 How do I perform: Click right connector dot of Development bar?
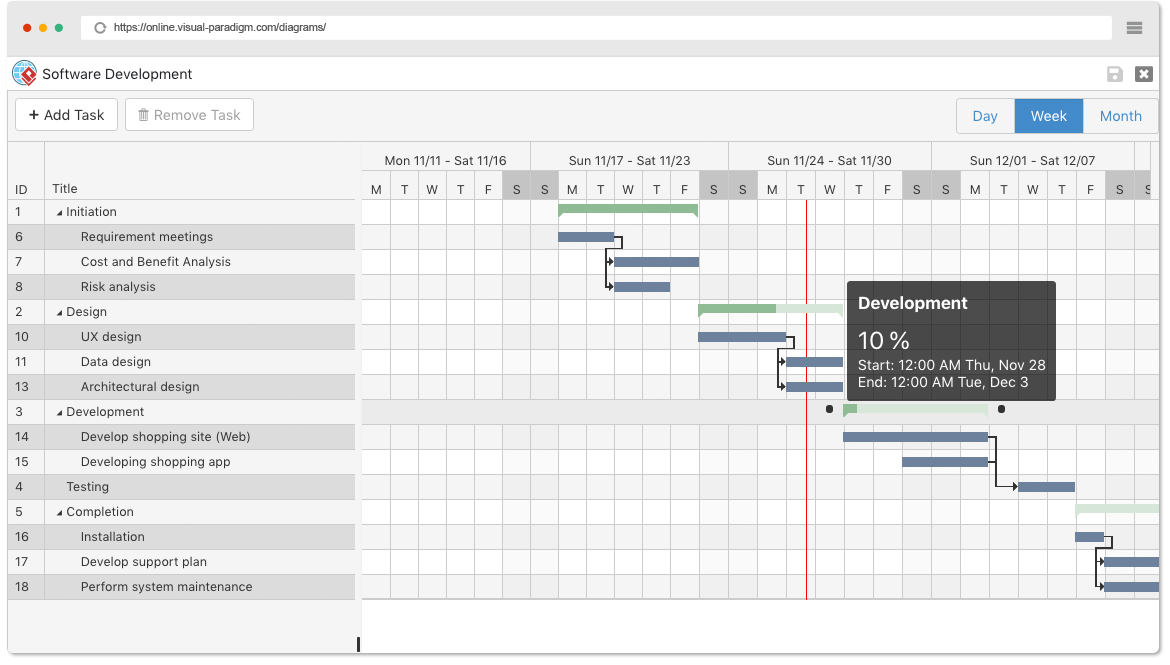coord(1001,409)
